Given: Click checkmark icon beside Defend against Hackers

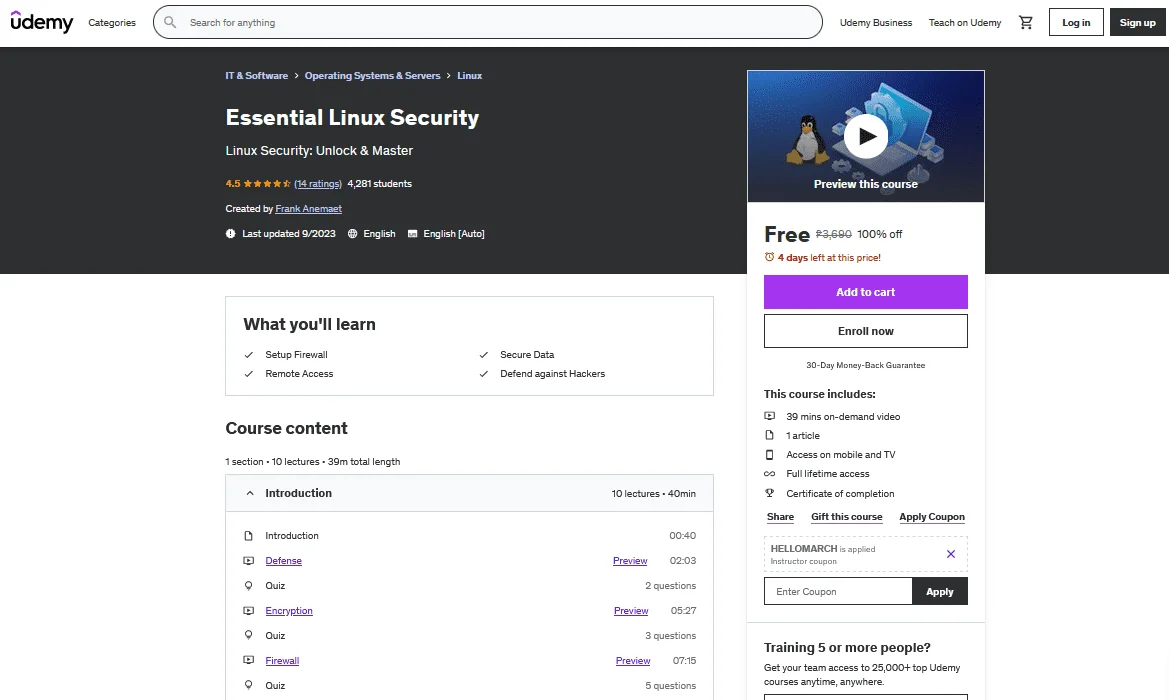Looking at the screenshot, I should tap(484, 374).
